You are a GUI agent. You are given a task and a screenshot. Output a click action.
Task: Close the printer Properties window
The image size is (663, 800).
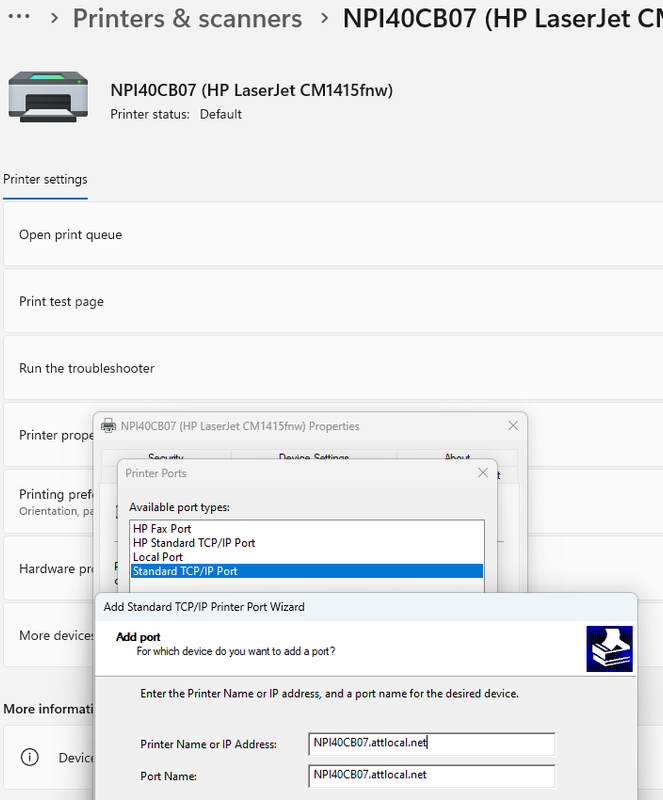[x=513, y=426]
